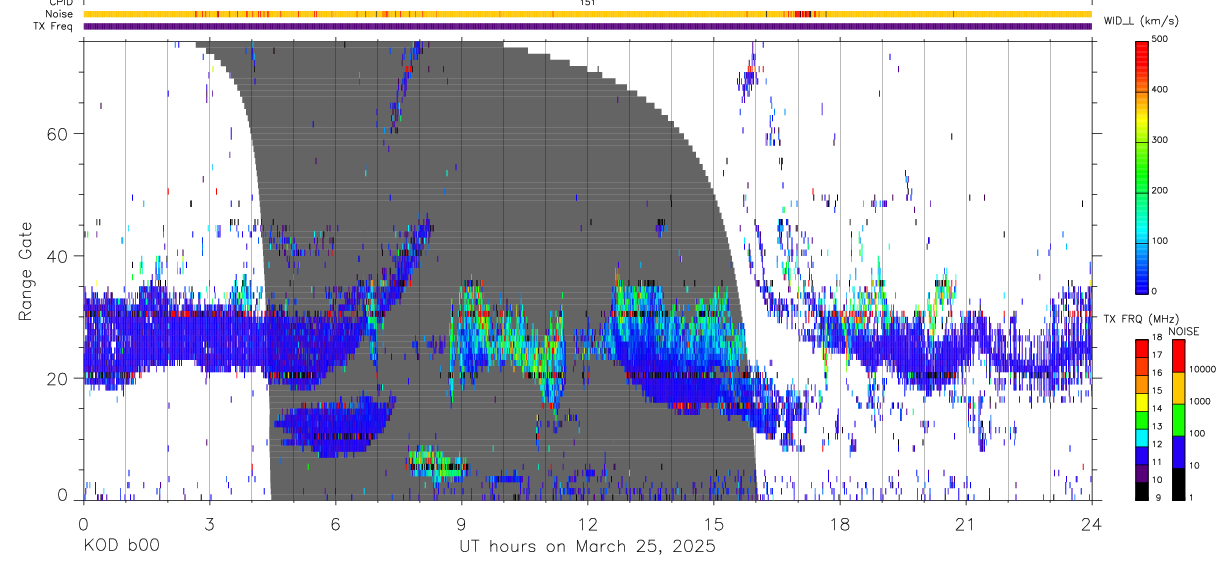Click the 500 tick on velocity width colorbar
1228x567 pixels.
[1159, 39]
